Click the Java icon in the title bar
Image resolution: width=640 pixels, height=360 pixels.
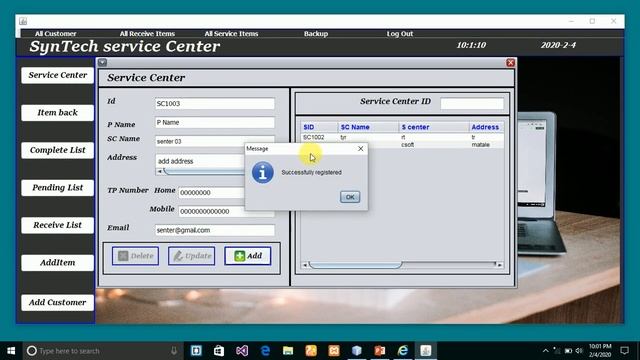pyautogui.click(x=23, y=21)
